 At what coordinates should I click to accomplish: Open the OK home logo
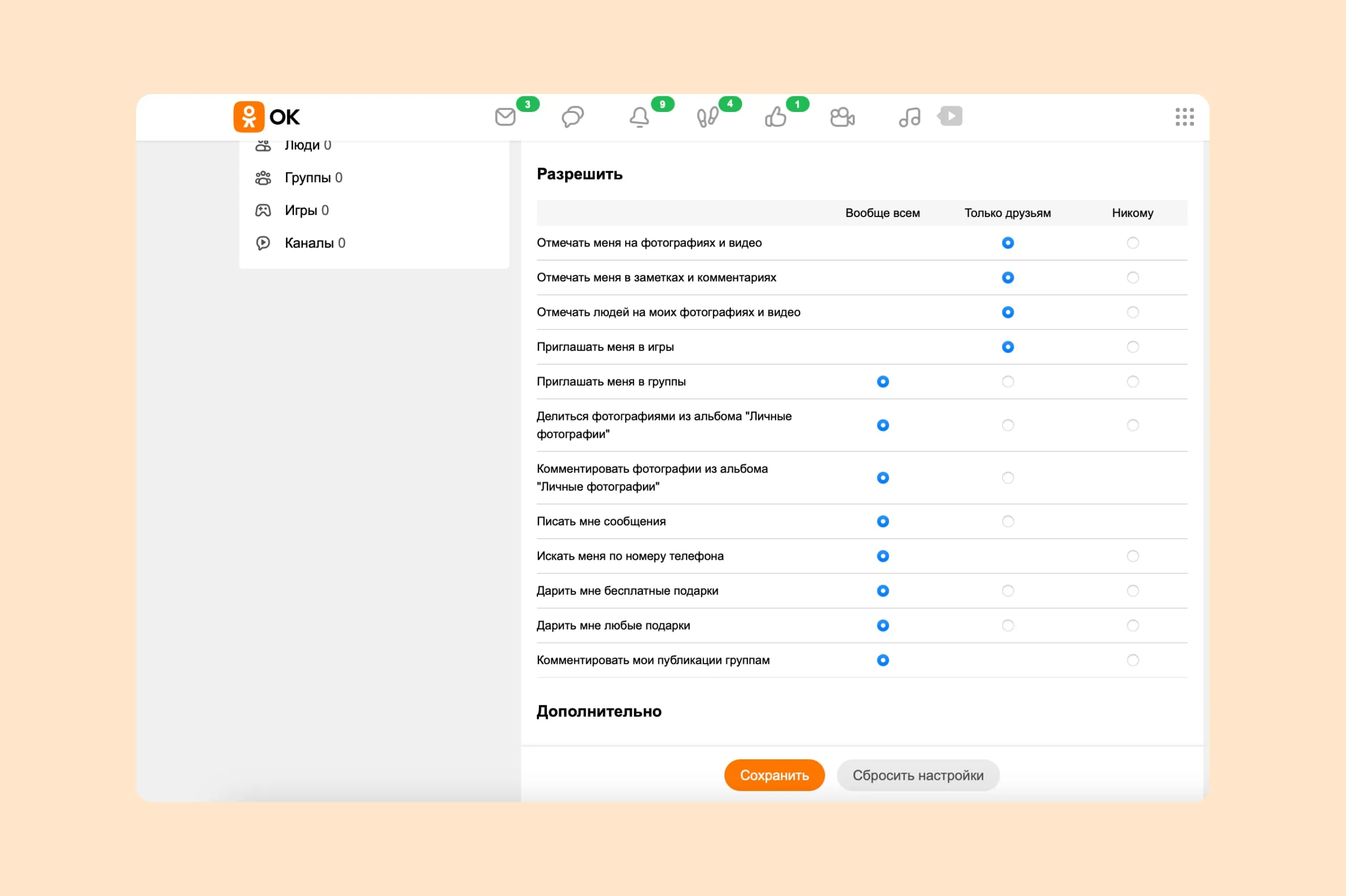[267, 117]
